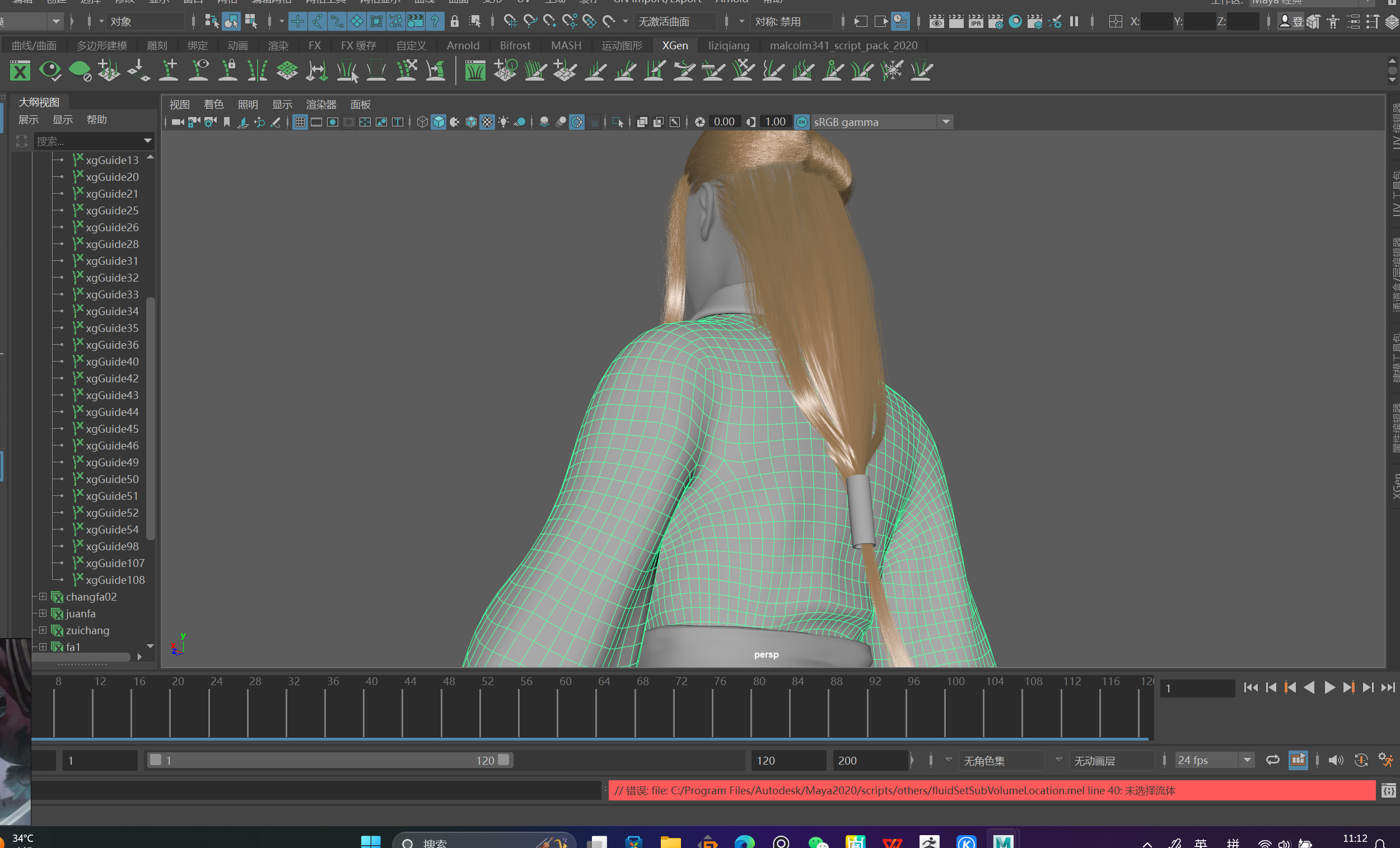
Task: Select xgGuide44 in the outliner
Action: (112, 412)
